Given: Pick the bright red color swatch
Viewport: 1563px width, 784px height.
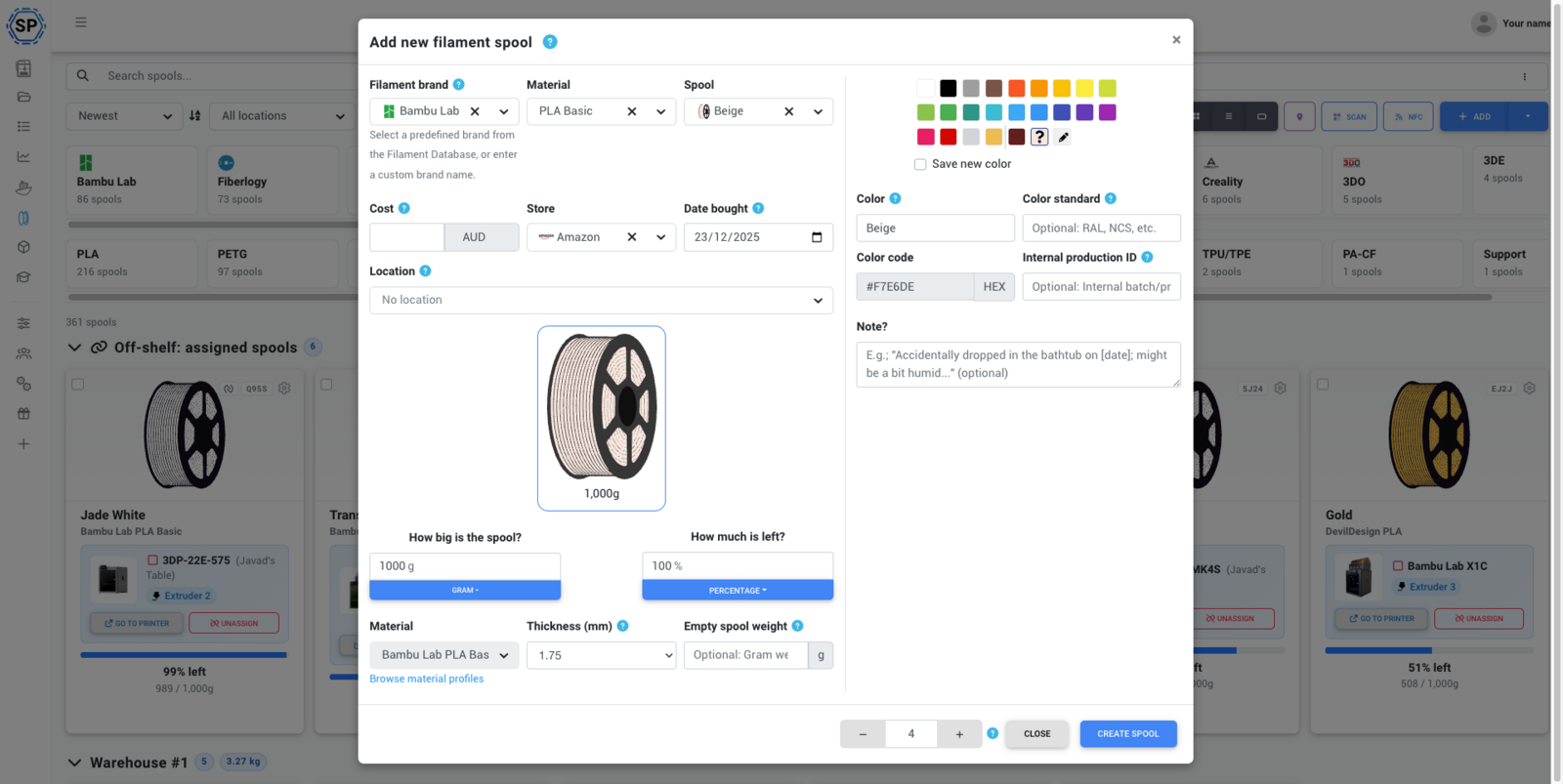Looking at the screenshot, I should tap(949, 137).
